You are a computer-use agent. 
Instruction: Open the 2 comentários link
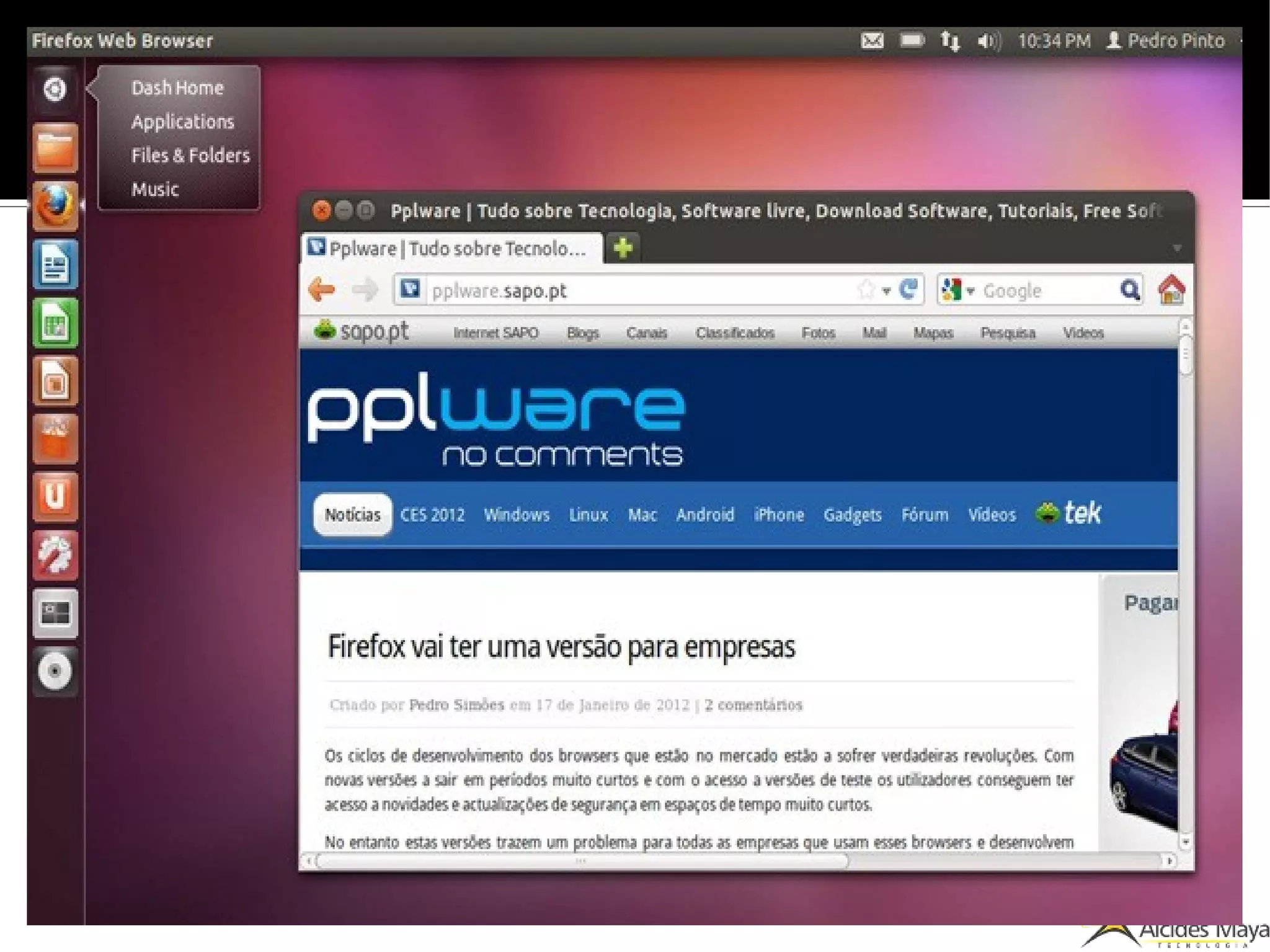pyautogui.click(x=753, y=705)
